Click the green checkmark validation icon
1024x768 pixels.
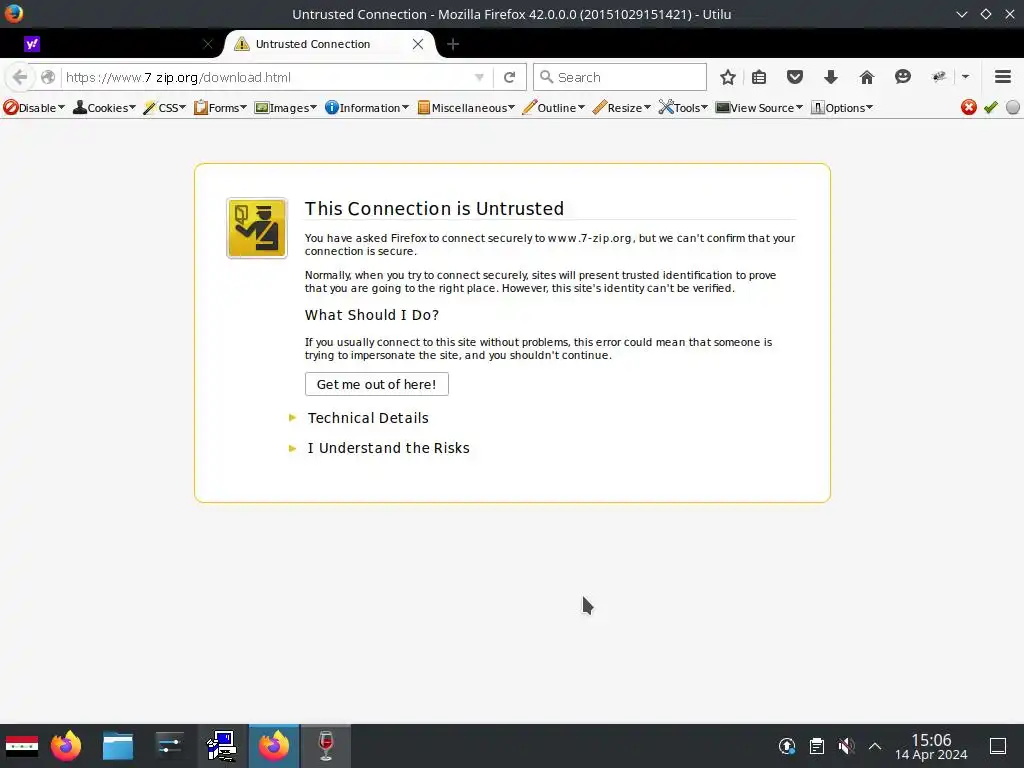coord(991,107)
